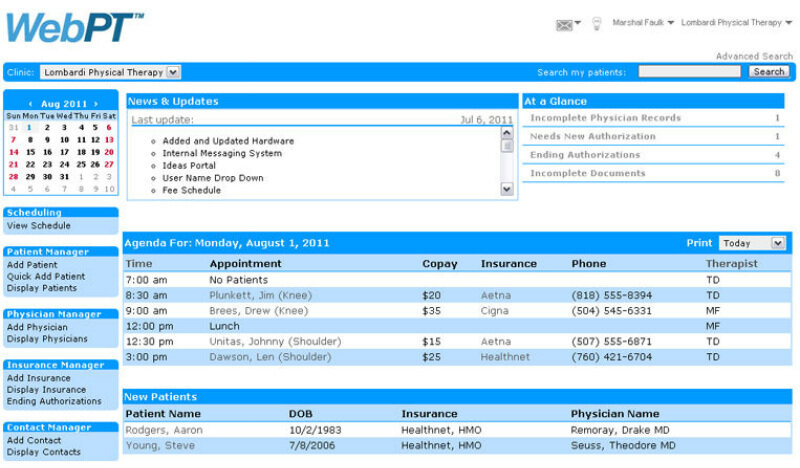The image size is (800, 468).
Task: Open the Clinic selection dropdown
Action: [111, 72]
